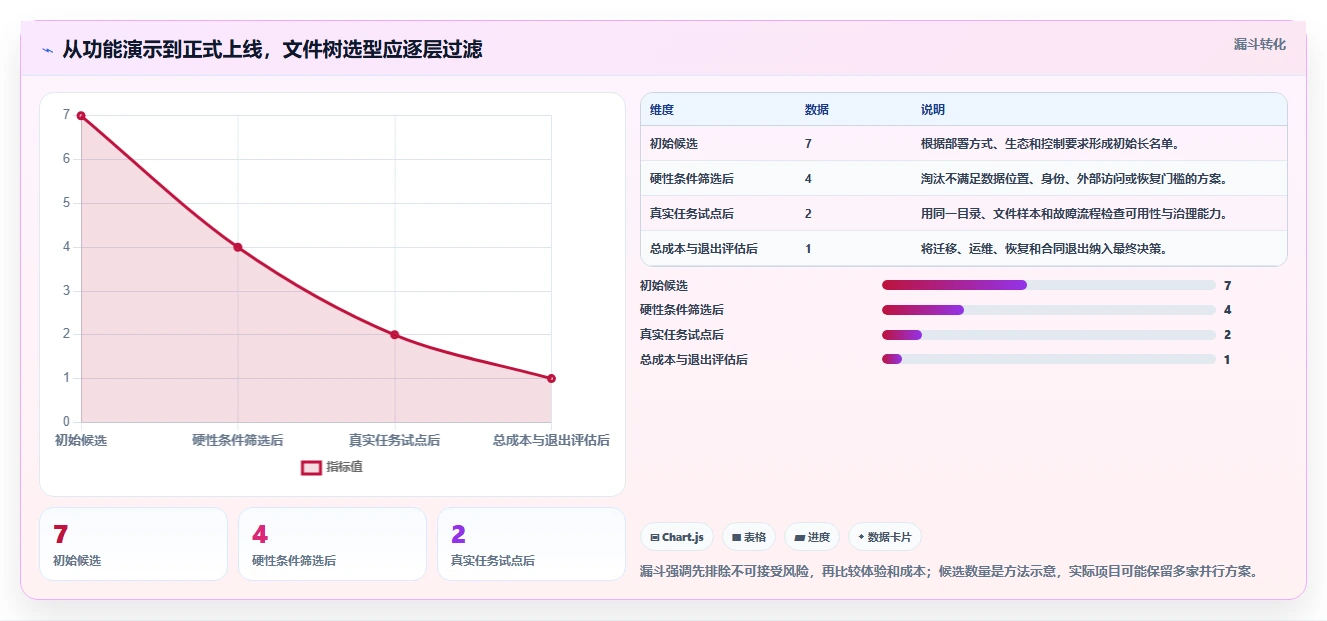Click the 数据卡片 chip sparkle icon
Viewport: 1327px width, 621px height.
(861, 538)
